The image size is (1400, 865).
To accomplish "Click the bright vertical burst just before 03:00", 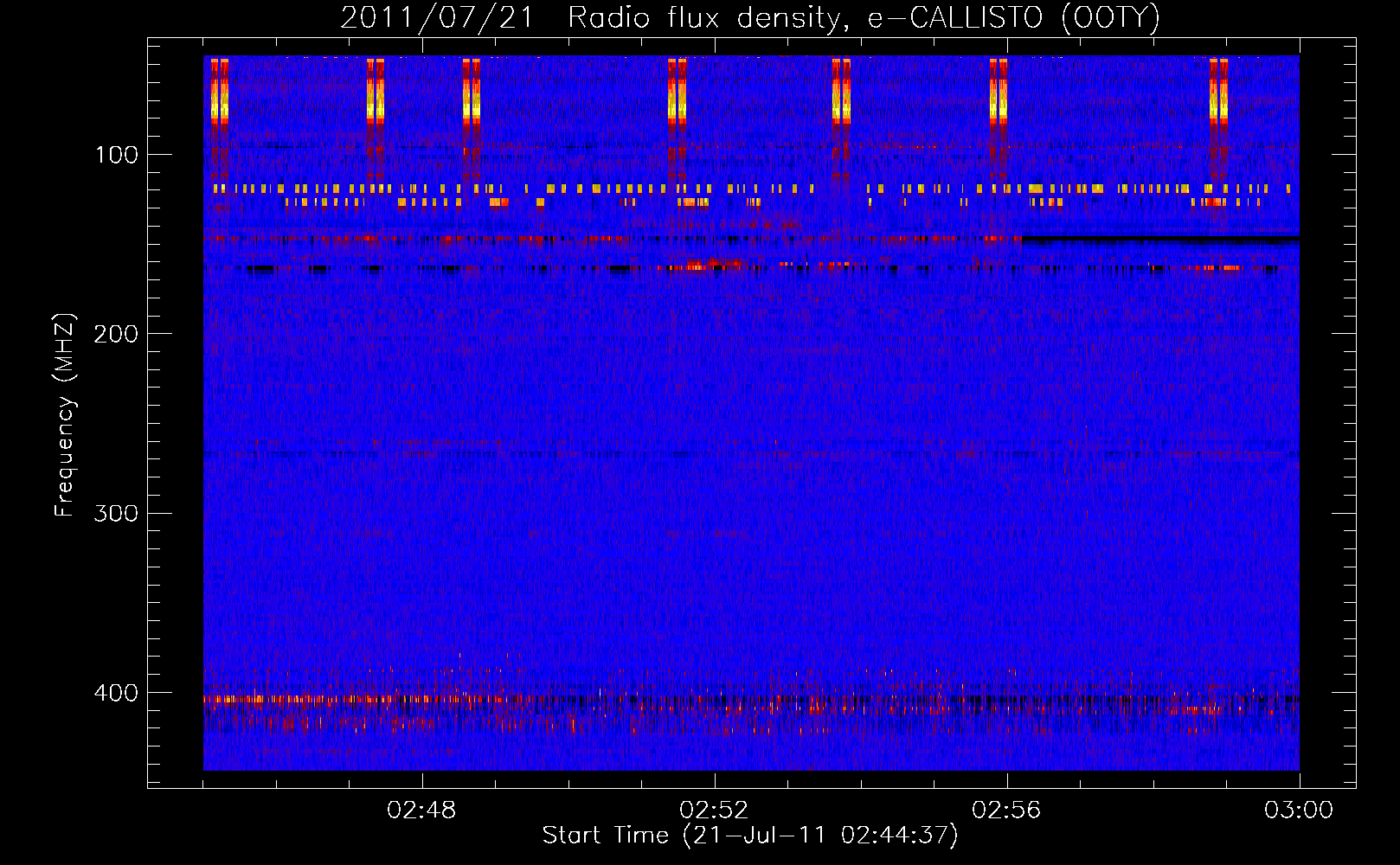I will (1218, 91).
